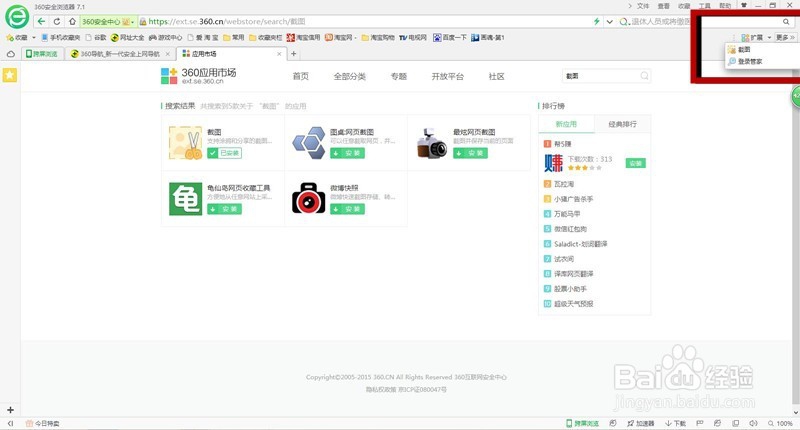Open 专题 in the store navigation
This screenshot has height=430, width=800.
[x=398, y=76]
